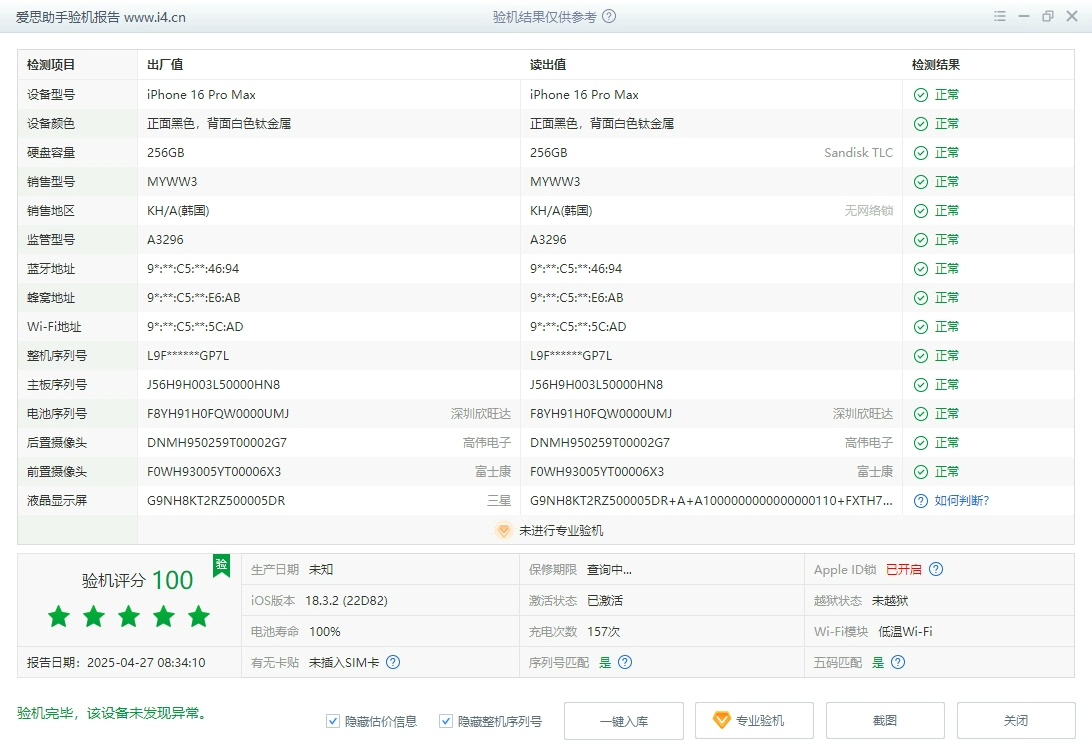Click the help icon next to 序列号匹配
Screen dimensions: 1092x756
pyautogui.click(x=625, y=662)
